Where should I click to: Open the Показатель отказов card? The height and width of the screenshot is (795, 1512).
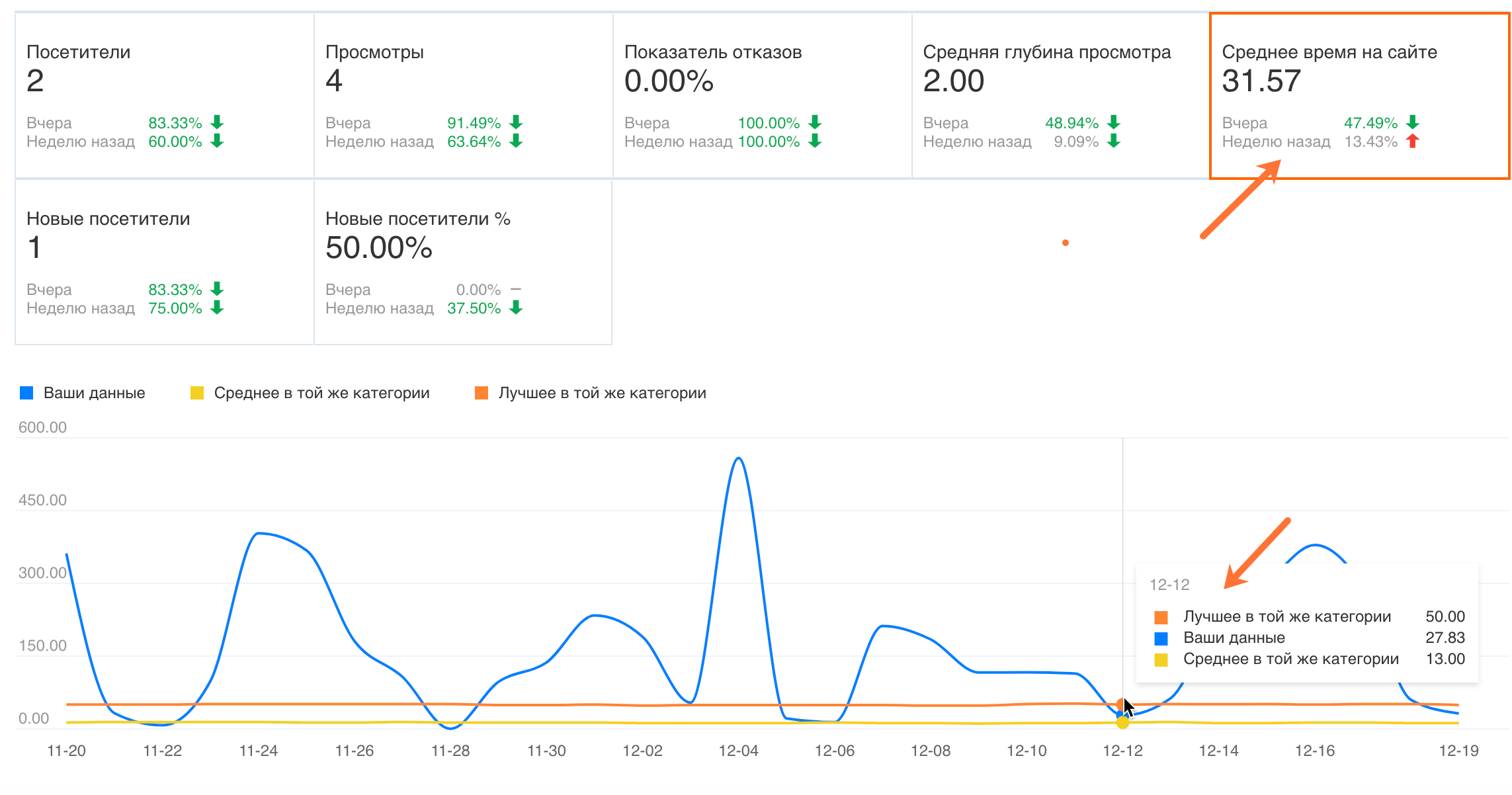click(762, 95)
